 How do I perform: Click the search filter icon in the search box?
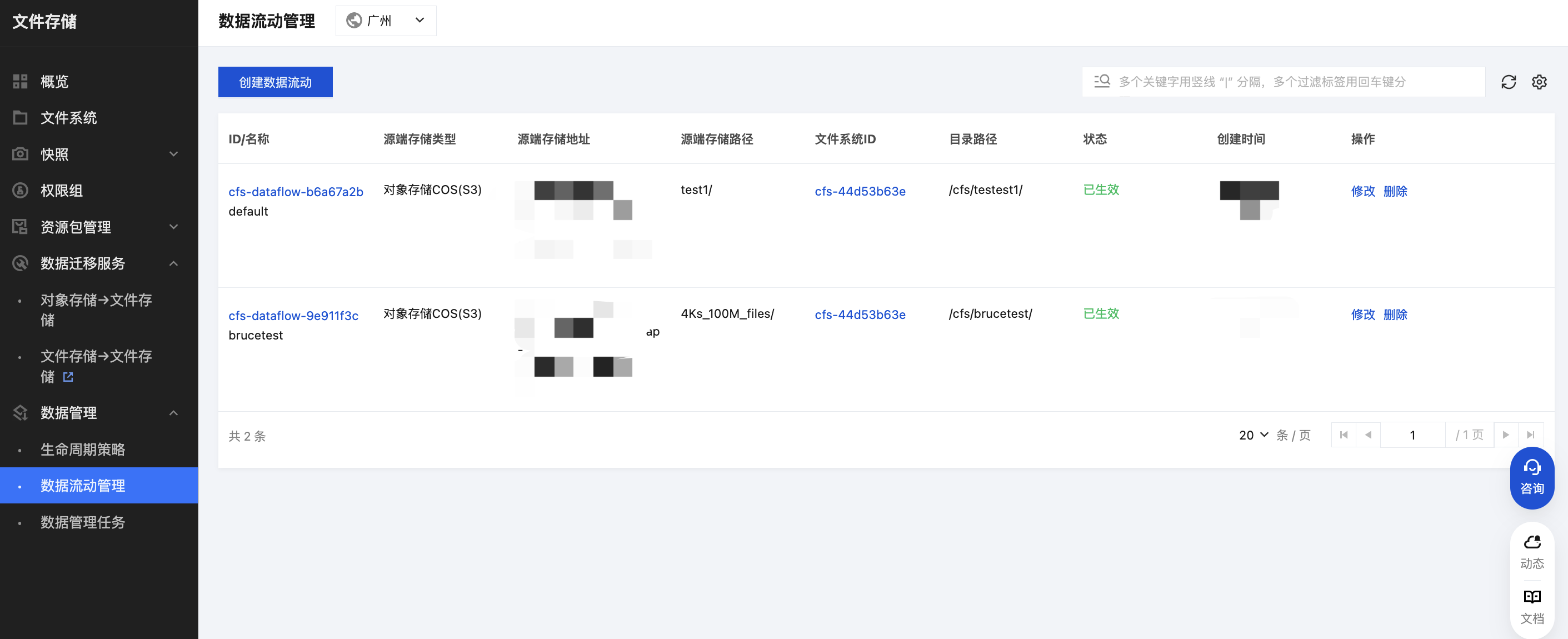coord(1101,82)
